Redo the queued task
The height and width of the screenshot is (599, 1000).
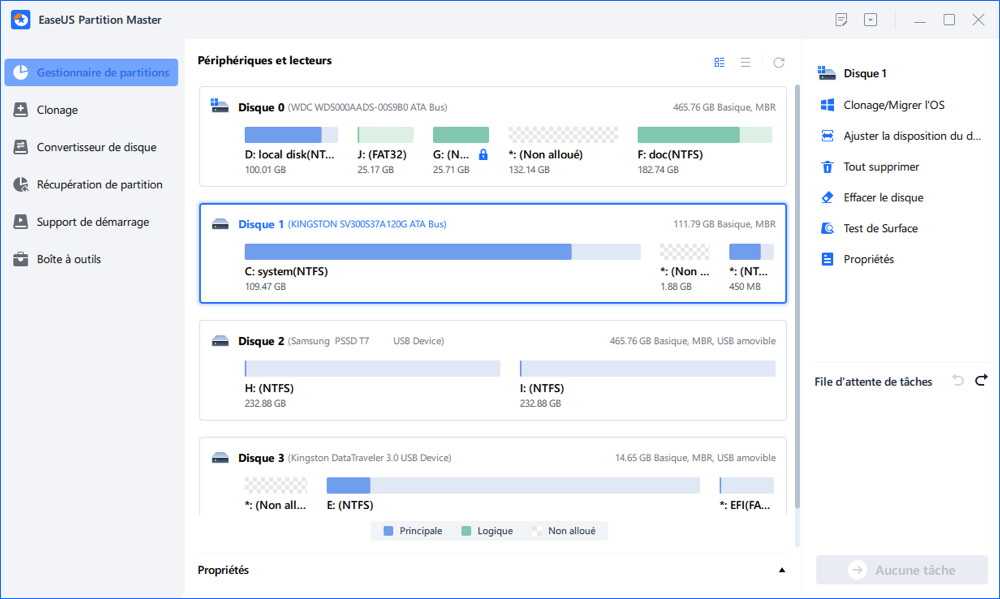pyautogui.click(x=981, y=381)
